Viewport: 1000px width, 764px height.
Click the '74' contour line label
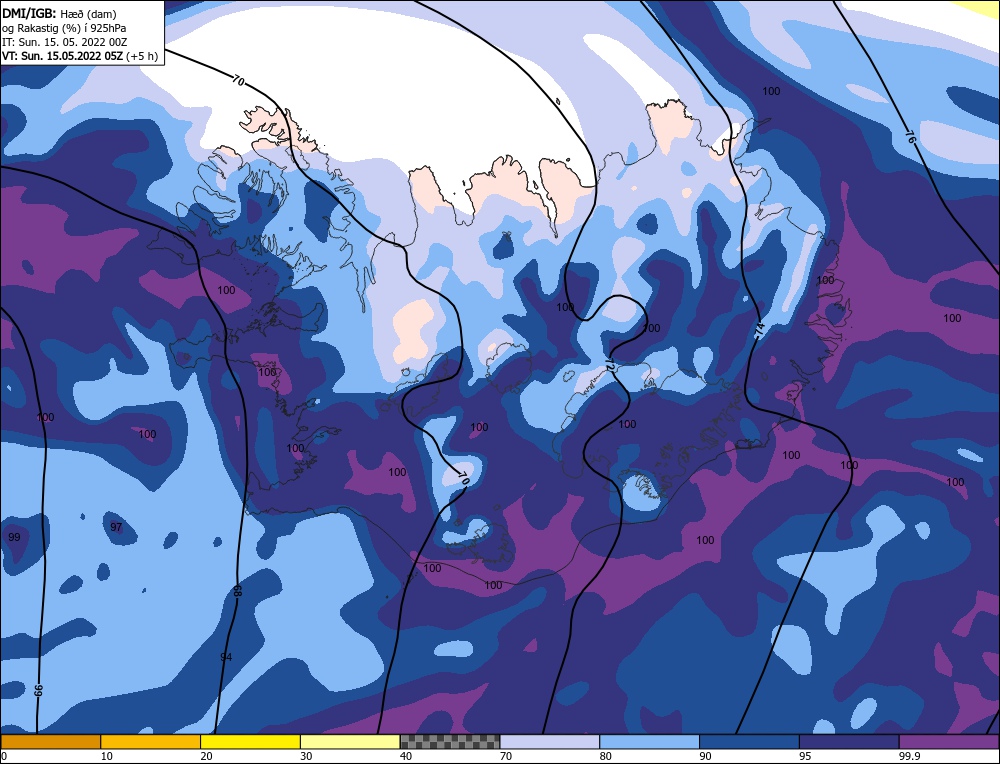pyautogui.click(x=759, y=330)
